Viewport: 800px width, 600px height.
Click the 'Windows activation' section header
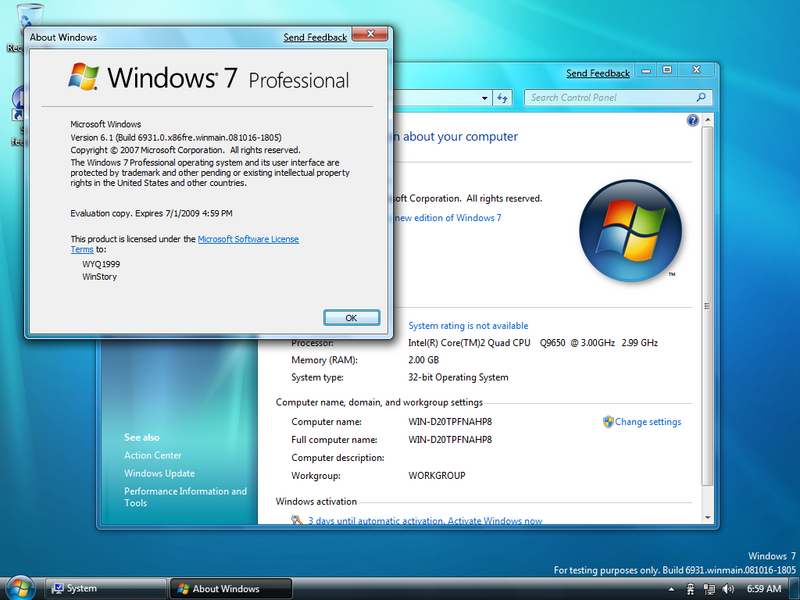tap(316, 502)
